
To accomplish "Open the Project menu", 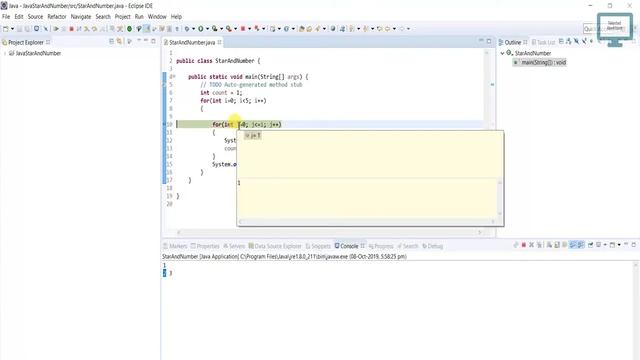I will tap(122, 17).
